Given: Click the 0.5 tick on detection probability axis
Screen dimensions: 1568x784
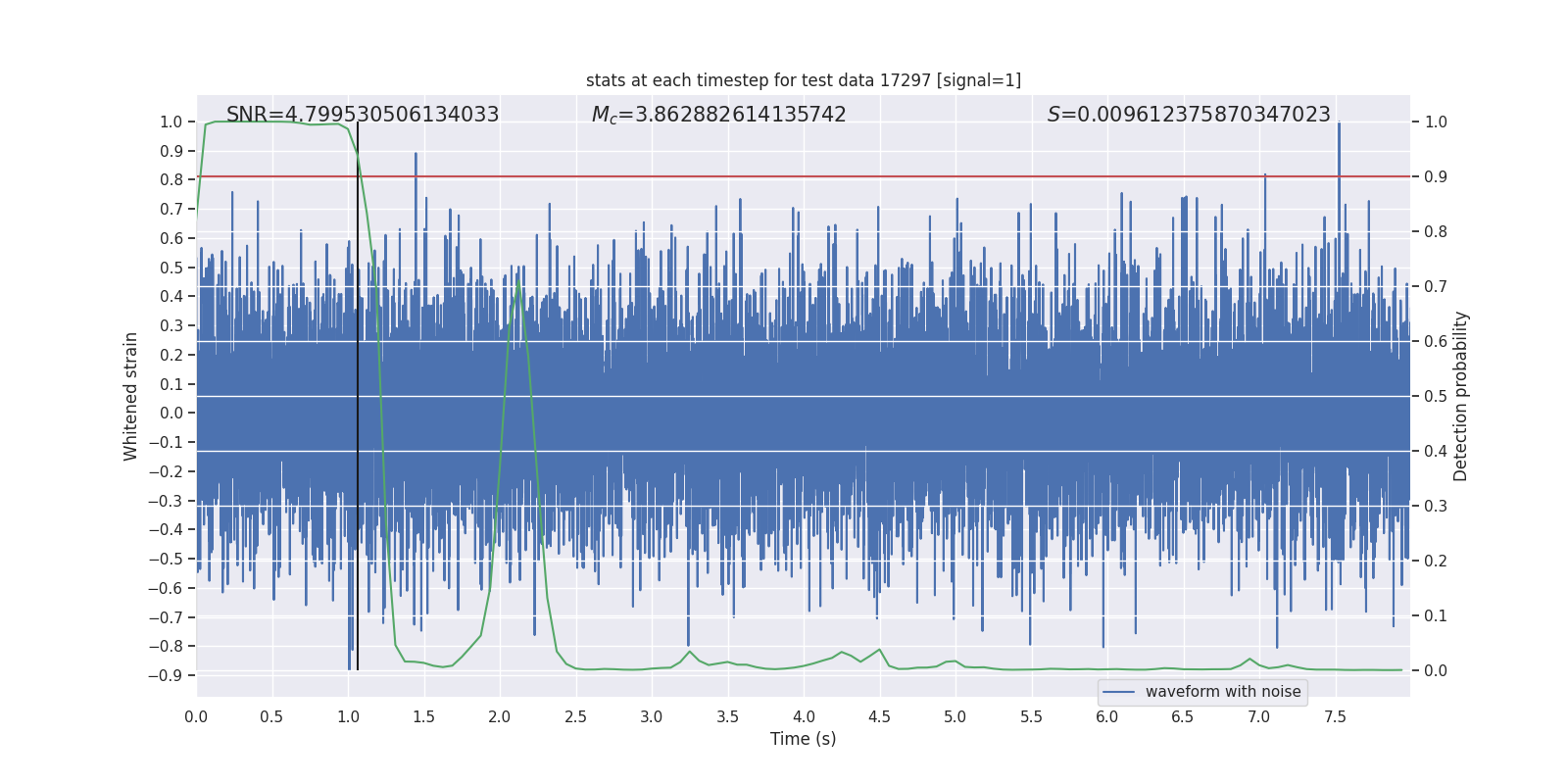Looking at the screenshot, I should point(1436,397).
